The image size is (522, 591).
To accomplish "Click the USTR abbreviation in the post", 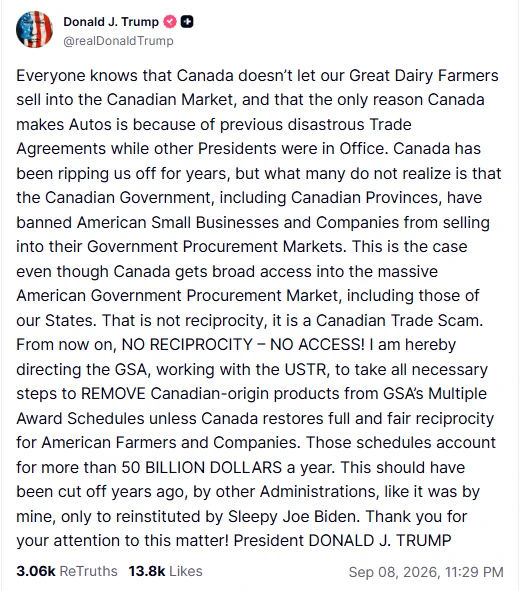I will [306, 369].
